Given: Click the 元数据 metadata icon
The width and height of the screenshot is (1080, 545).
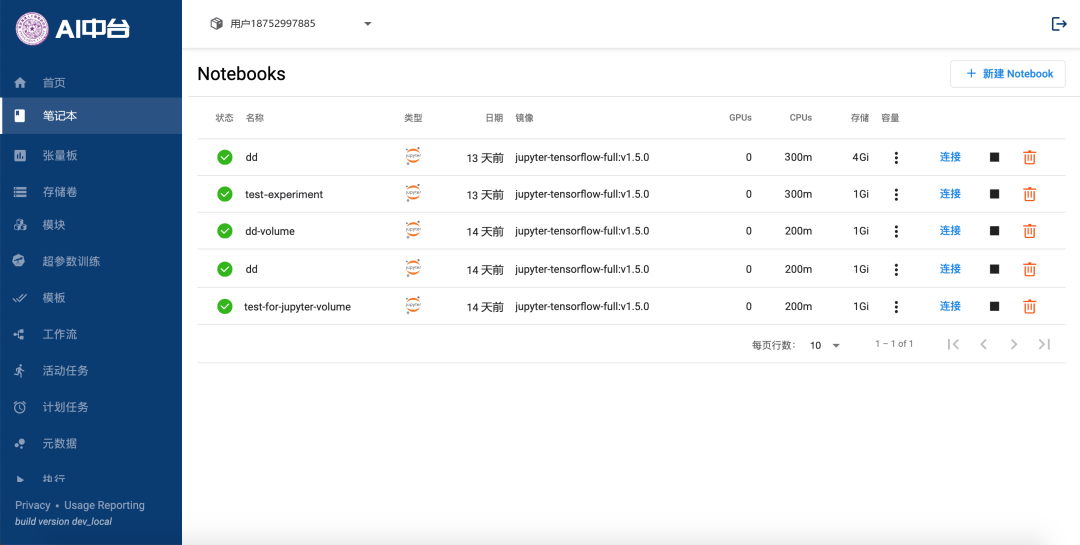Looking at the screenshot, I should 20,444.
